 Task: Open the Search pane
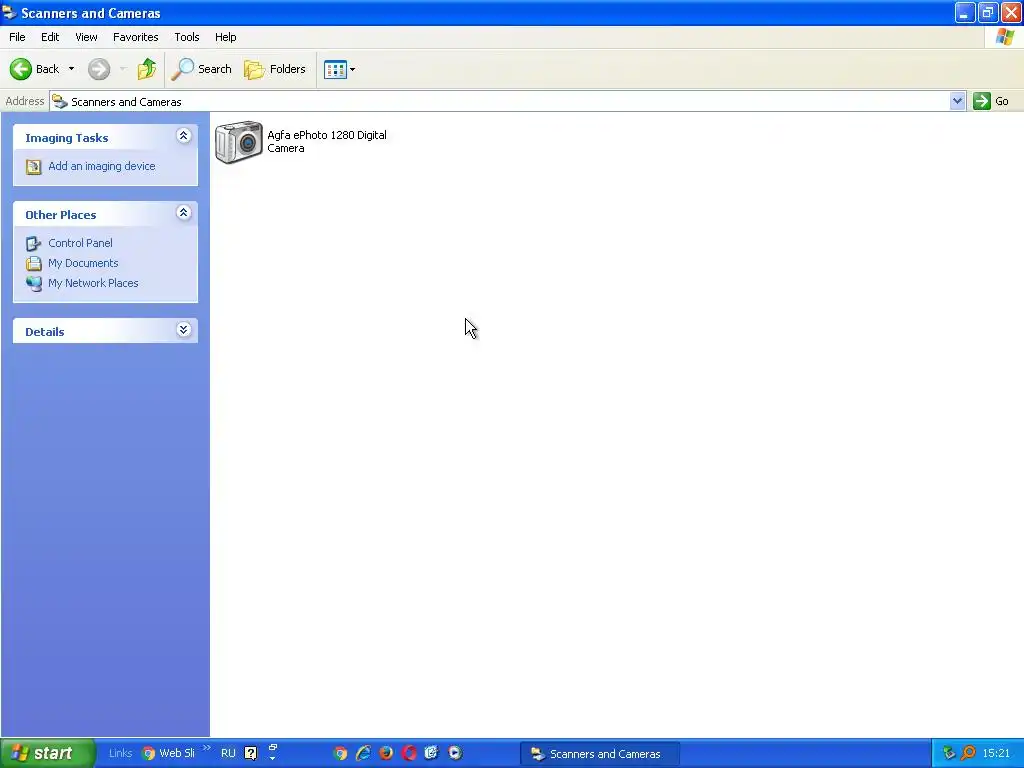(x=201, y=69)
